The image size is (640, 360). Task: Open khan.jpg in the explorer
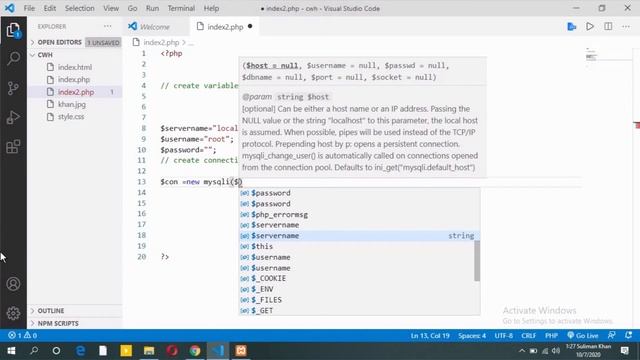(x=72, y=104)
